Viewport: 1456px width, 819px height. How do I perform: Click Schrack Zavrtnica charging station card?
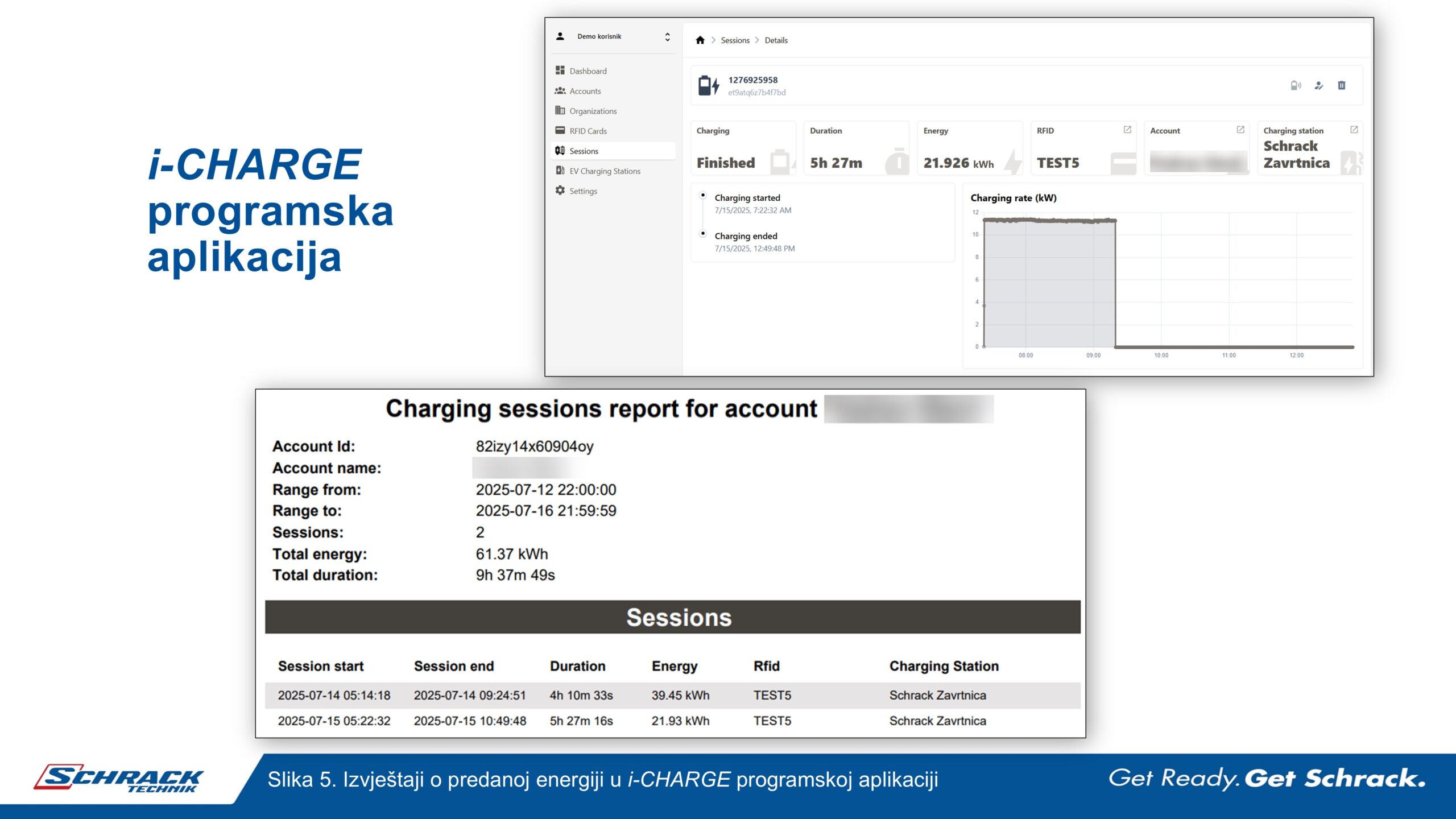click(x=1310, y=148)
